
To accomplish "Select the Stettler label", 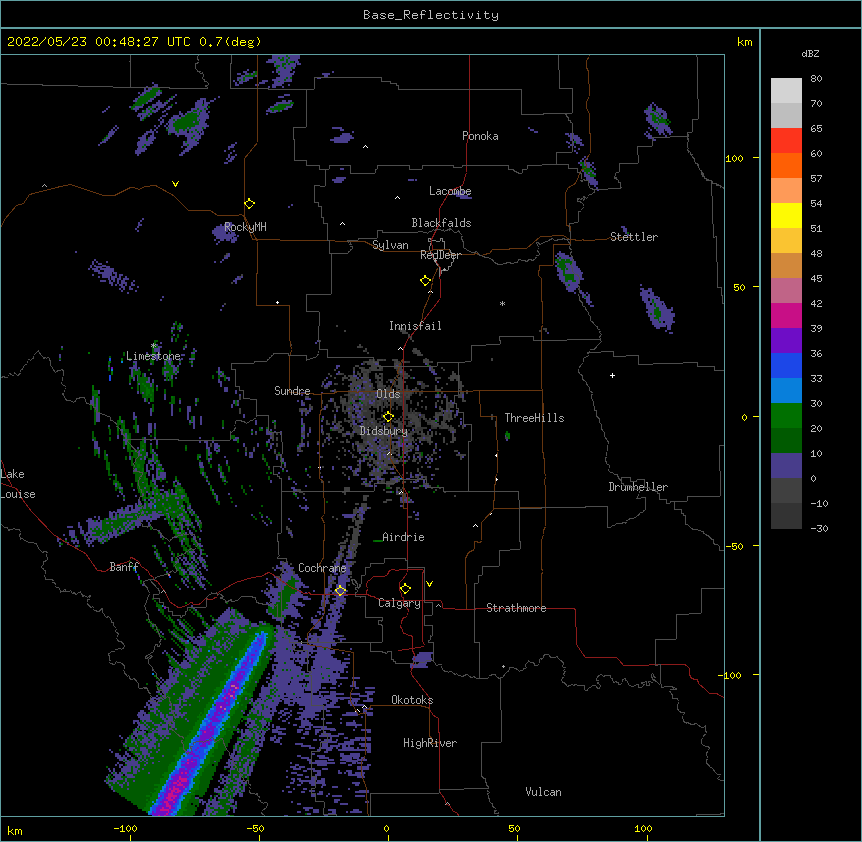I will tap(634, 237).
